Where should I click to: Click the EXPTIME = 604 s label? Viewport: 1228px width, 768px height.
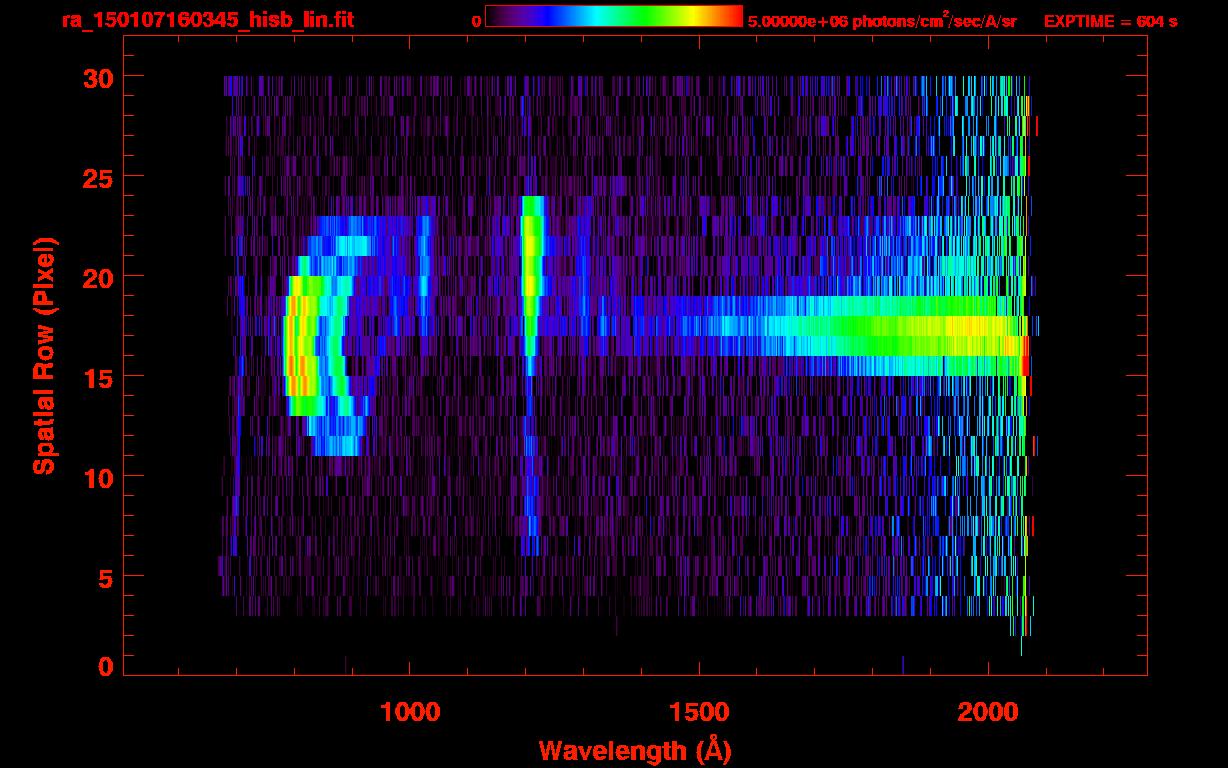(x=1110, y=21)
